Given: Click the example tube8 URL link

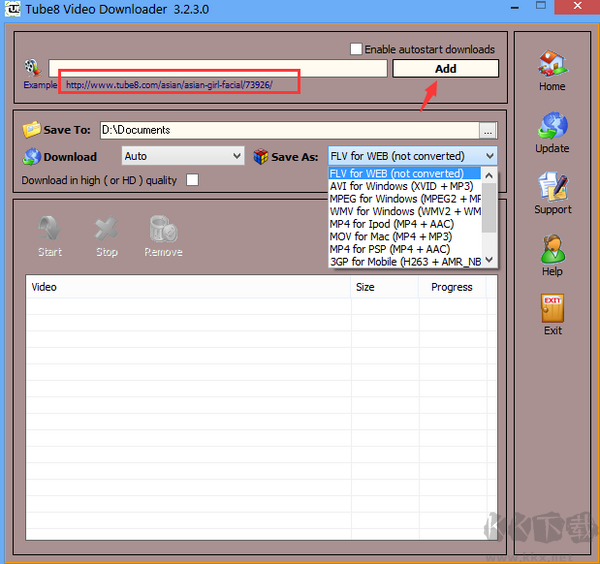Looking at the screenshot, I should point(169,85).
